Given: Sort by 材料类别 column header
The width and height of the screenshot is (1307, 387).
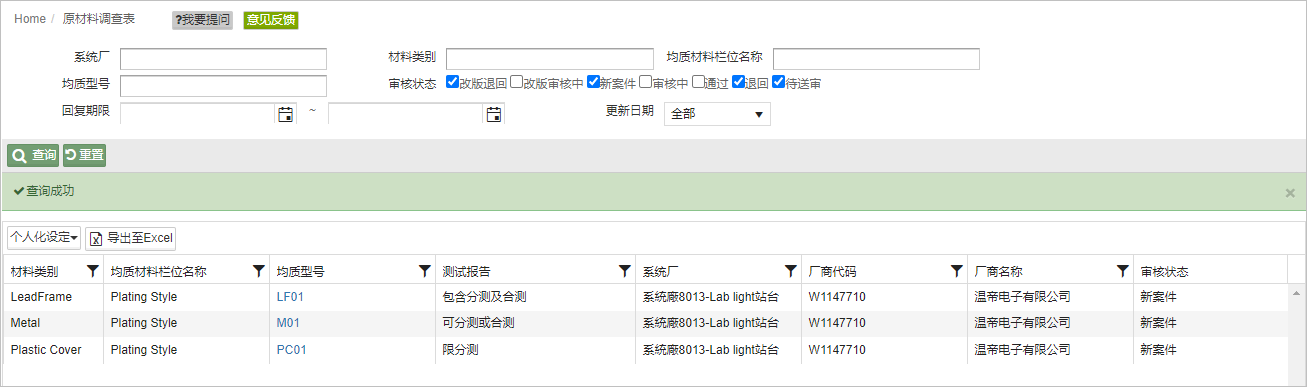Looking at the screenshot, I should tap(34, 272).
